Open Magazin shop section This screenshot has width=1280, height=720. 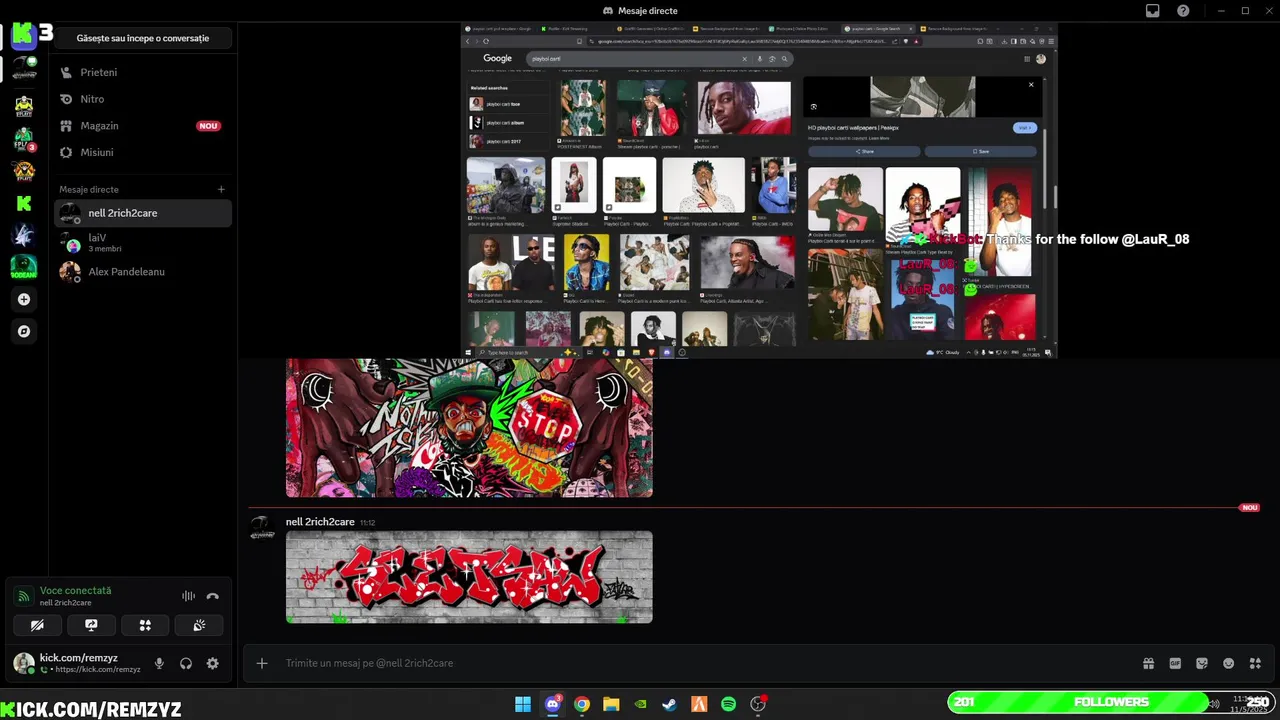tap(143, 126)
